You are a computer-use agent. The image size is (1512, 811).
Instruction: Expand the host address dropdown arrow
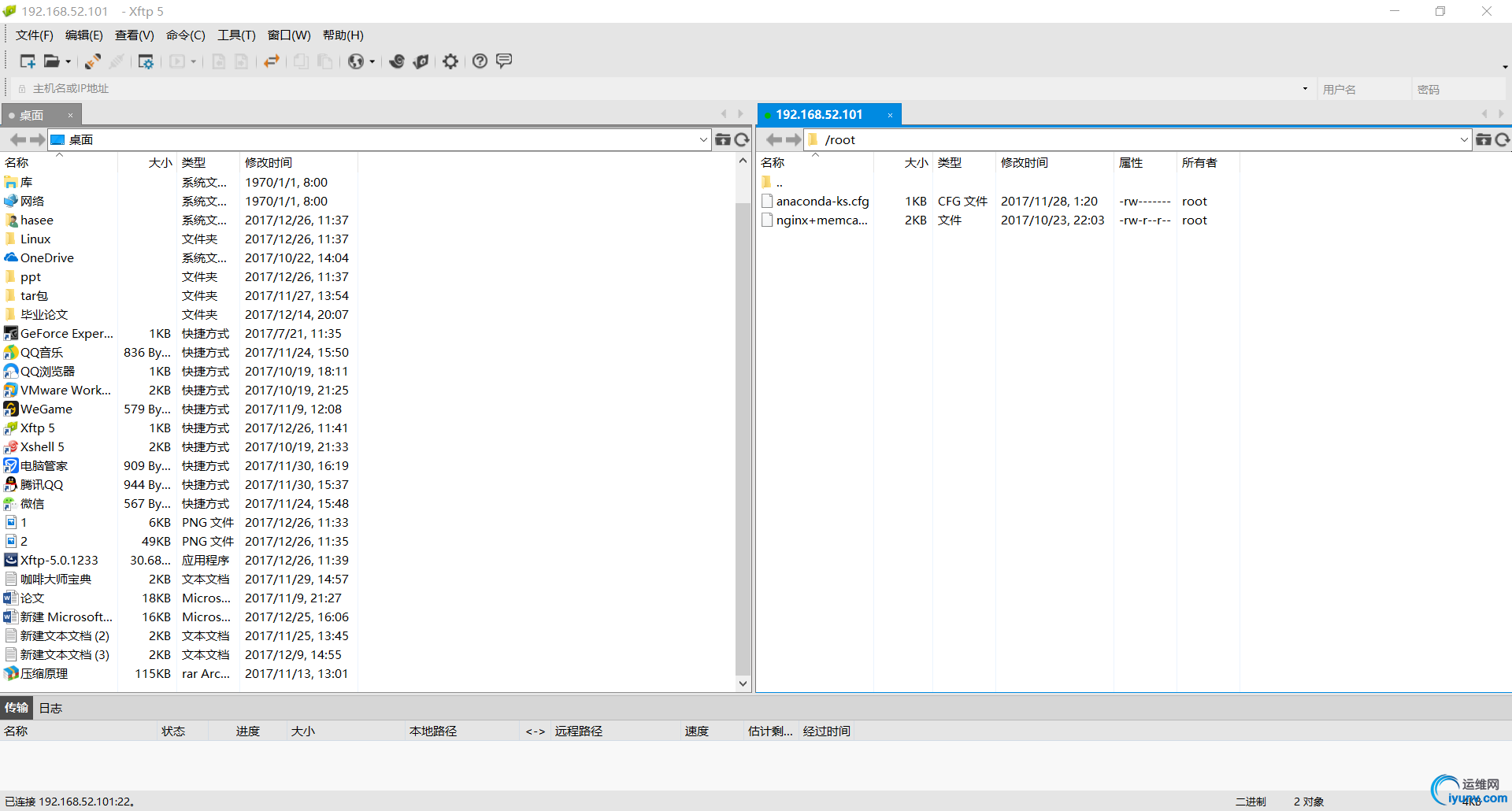tap(1305, 89)
